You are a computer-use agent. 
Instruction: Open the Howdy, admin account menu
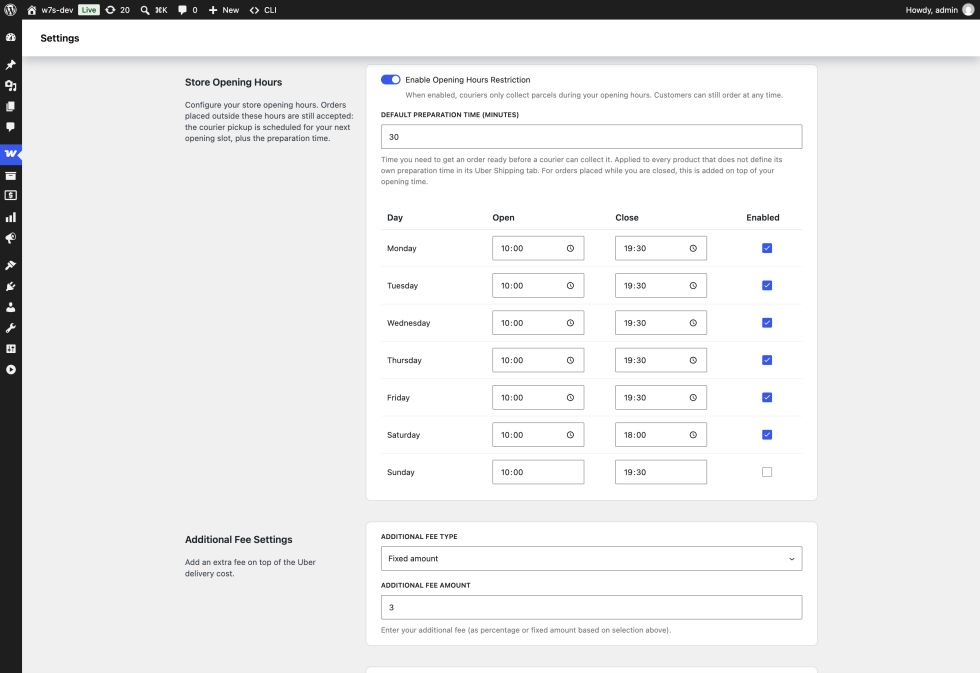pyautogui.click(x=939, y=10)
